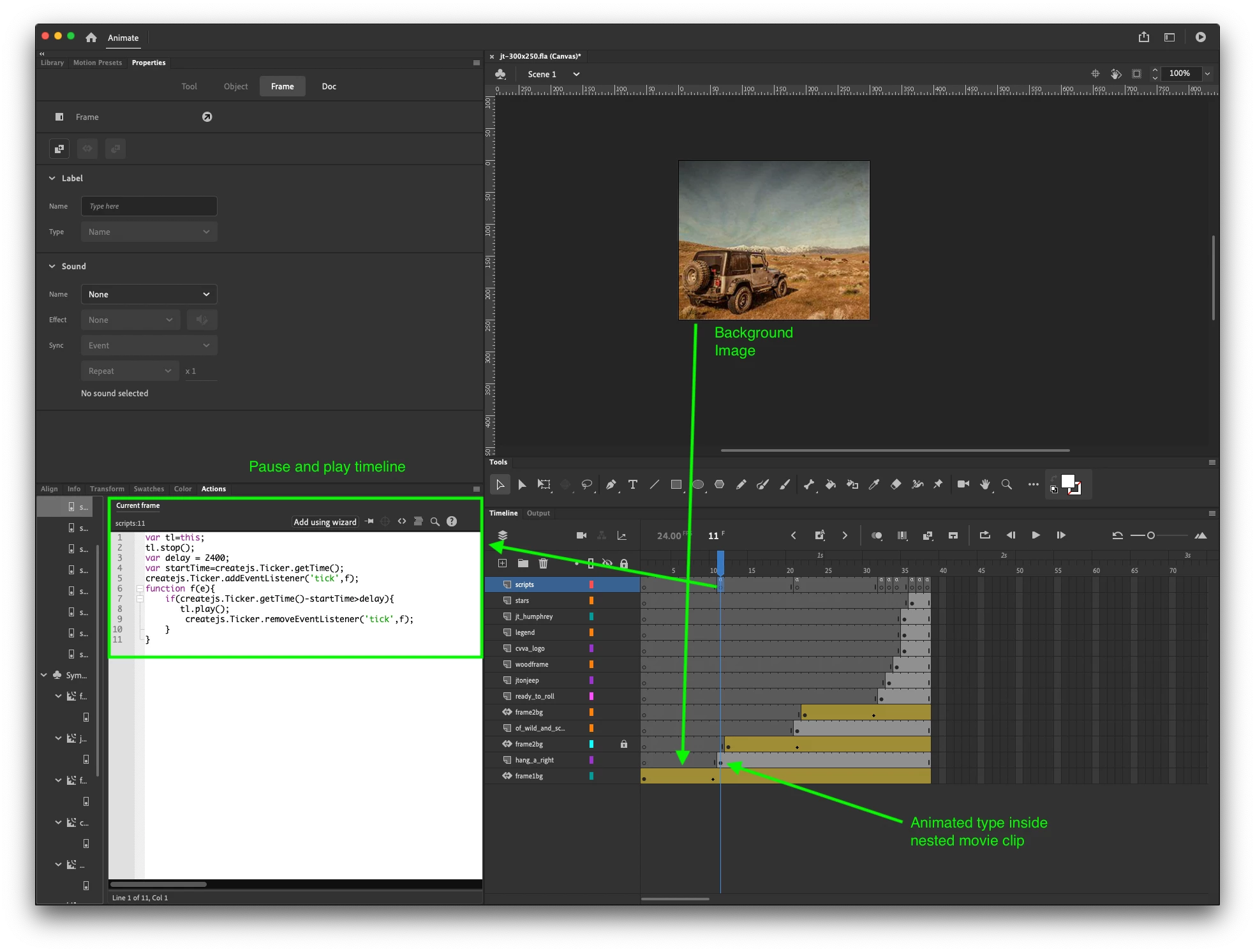This screenshot has height=952, width=1255.
Task: Click the frame label Name field
Action: click(149, 206)
